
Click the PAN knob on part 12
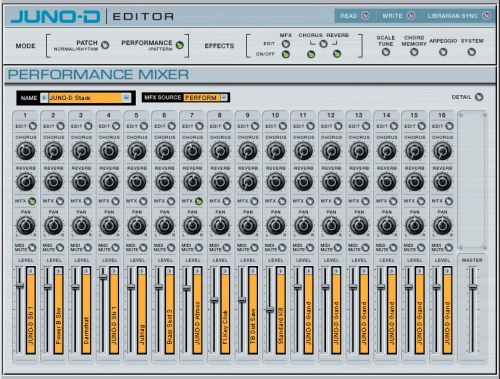[331, 226]
